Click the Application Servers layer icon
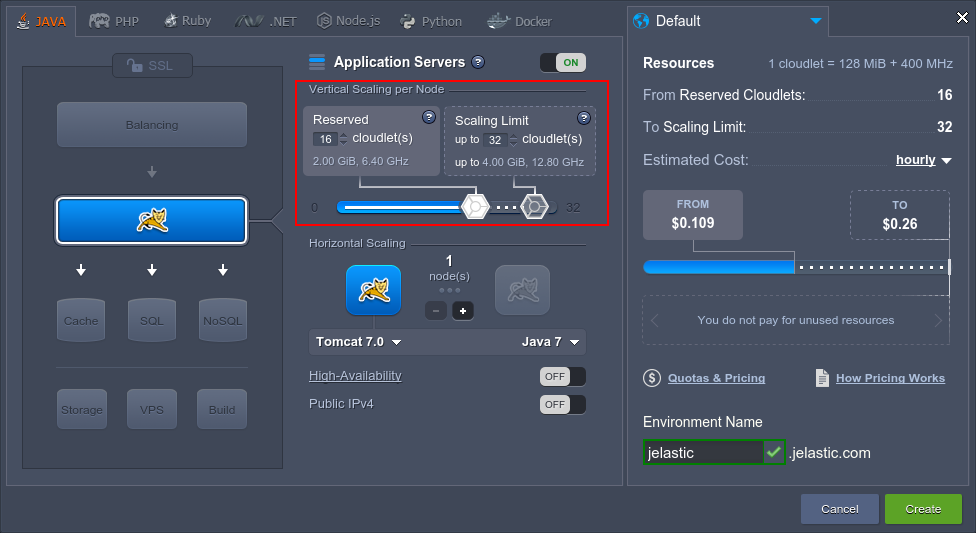The height and width of the screenshot is (533, 976). [317, 62]
